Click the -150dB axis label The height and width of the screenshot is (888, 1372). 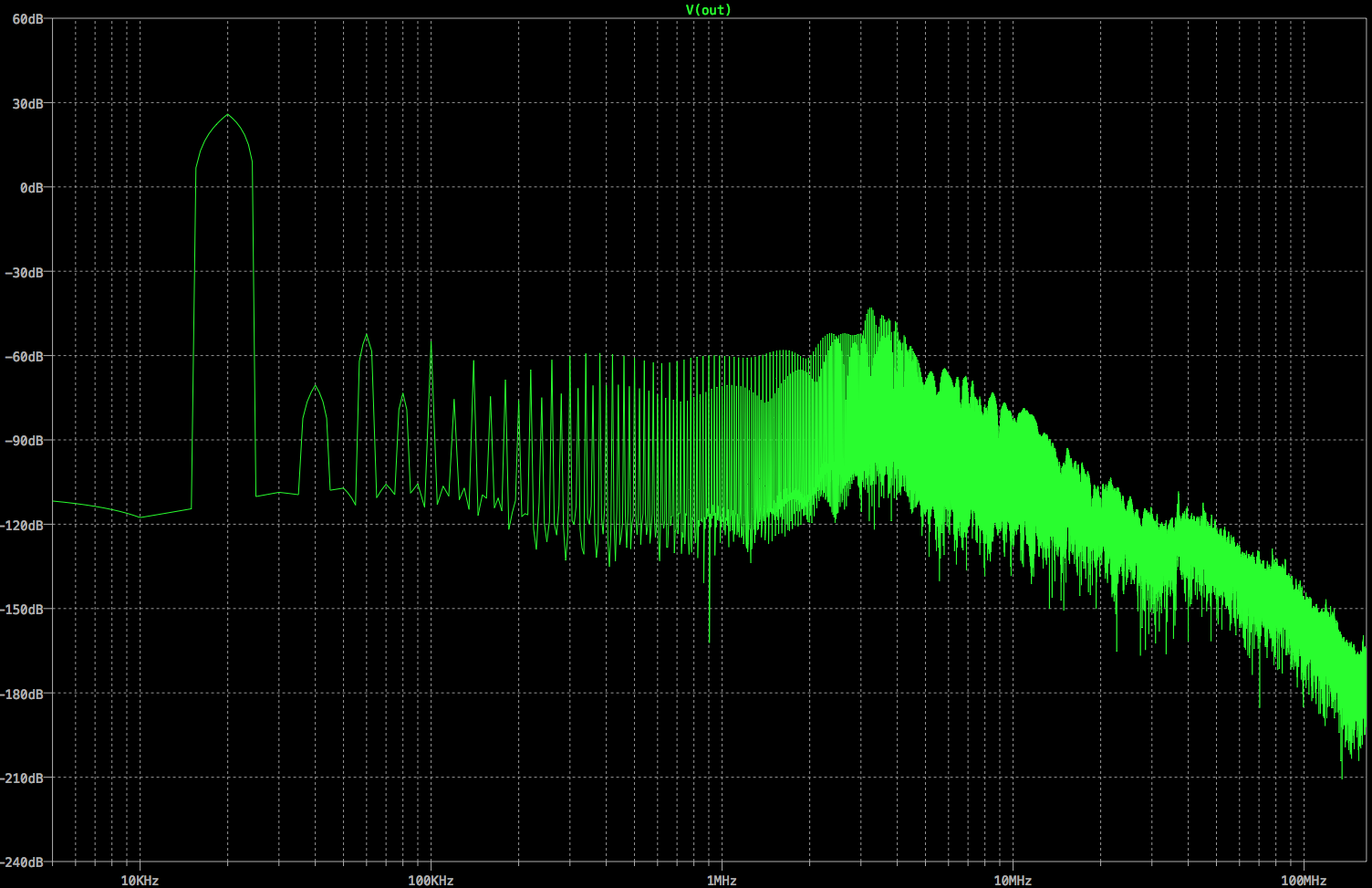(x=22, y=610)
